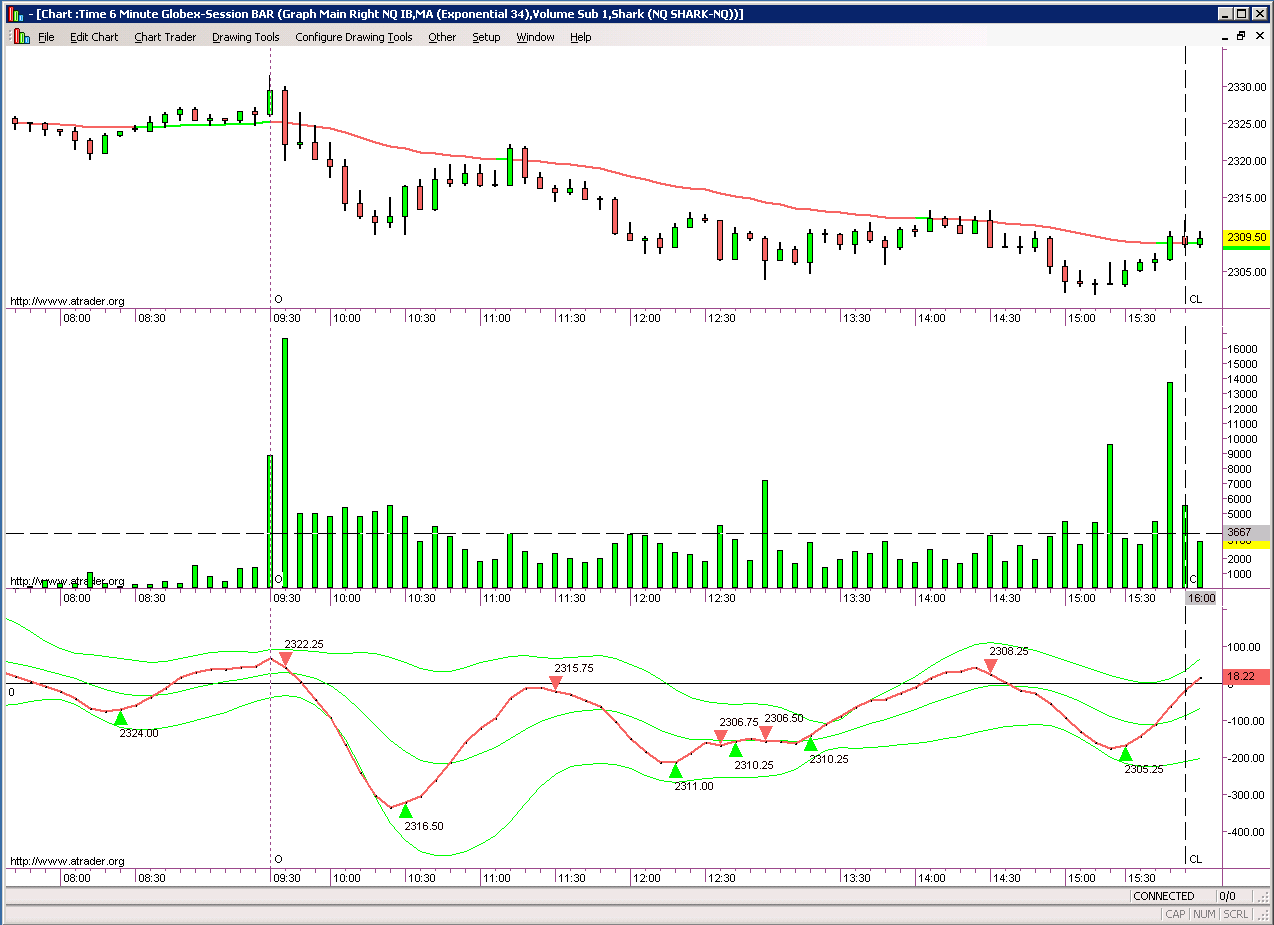Minimize the inner chart window

[1227, 36]
